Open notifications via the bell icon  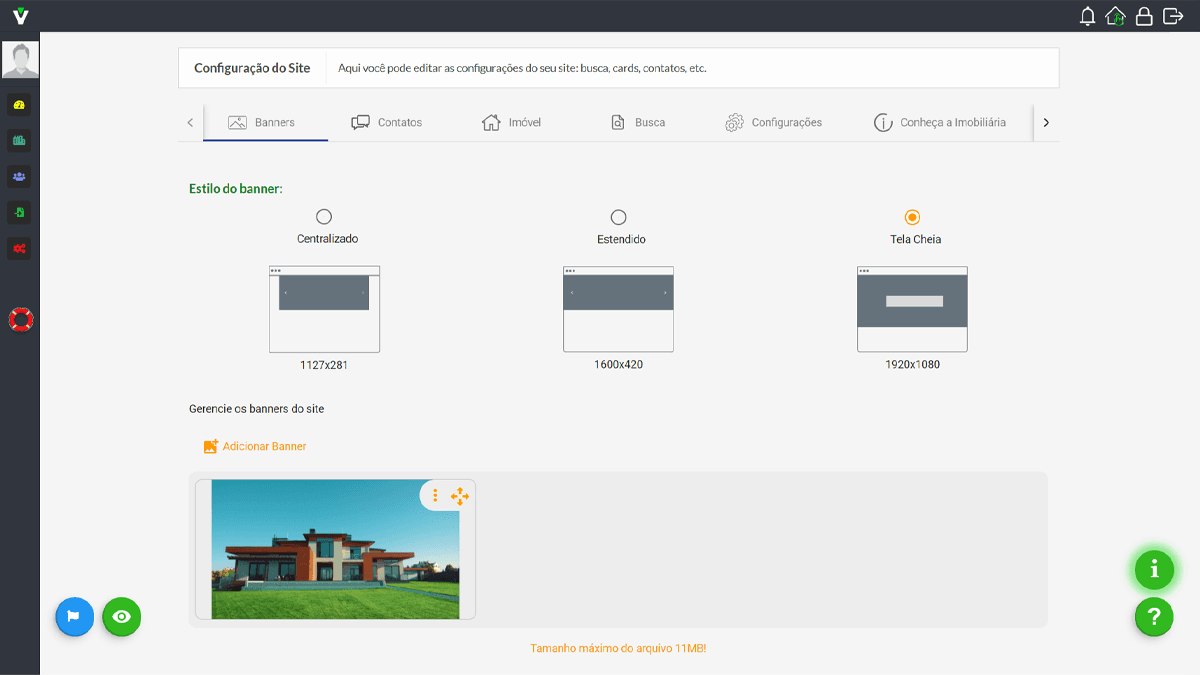pos(1087,15)
